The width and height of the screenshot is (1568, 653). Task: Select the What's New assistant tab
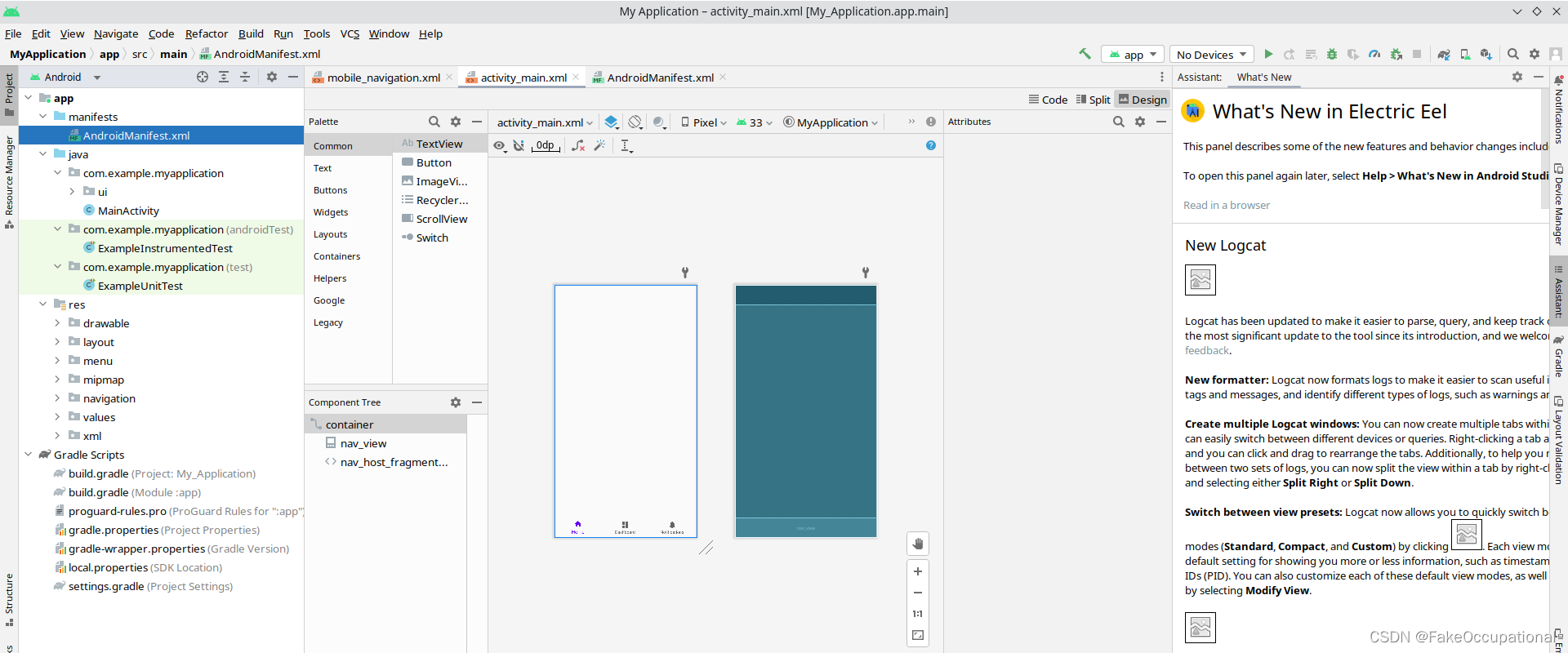point(1263,78)
